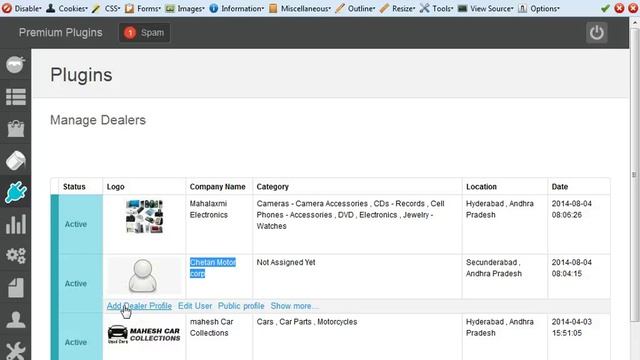Viewport: 640px width, 360px height.
Task: Click the Status column header
Action: [x=74, y=187]
